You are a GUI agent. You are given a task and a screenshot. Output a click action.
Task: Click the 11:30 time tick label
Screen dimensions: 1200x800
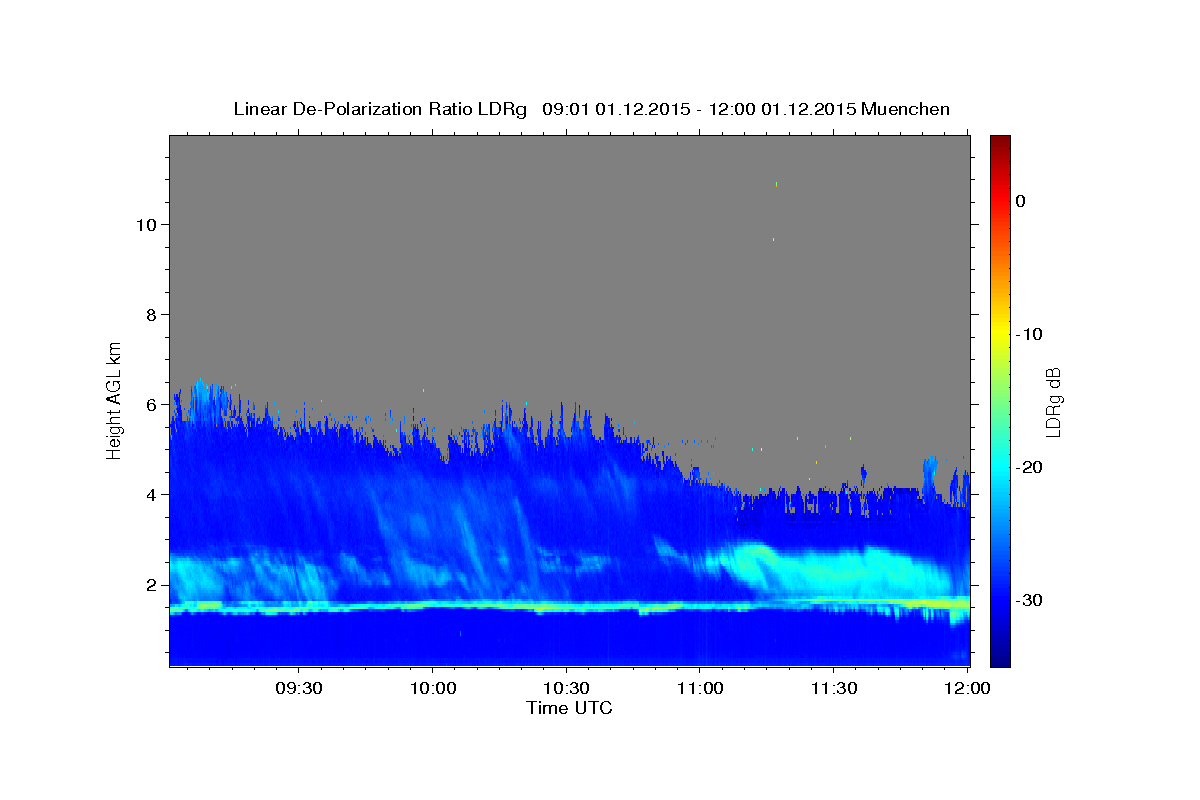coord(833,689)
